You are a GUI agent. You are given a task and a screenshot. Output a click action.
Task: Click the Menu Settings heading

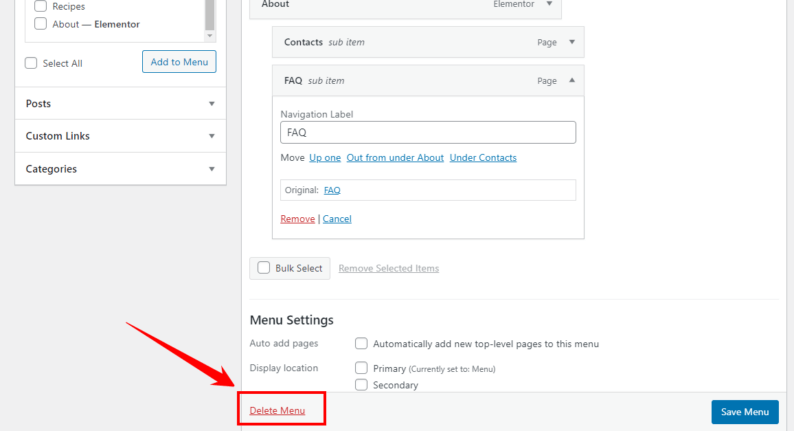click(292, 320)
